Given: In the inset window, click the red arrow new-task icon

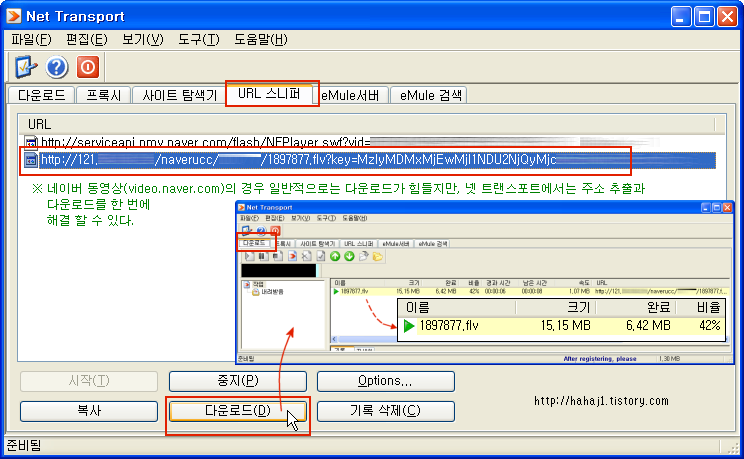Looking at the screenshot, I should [292, 256].
